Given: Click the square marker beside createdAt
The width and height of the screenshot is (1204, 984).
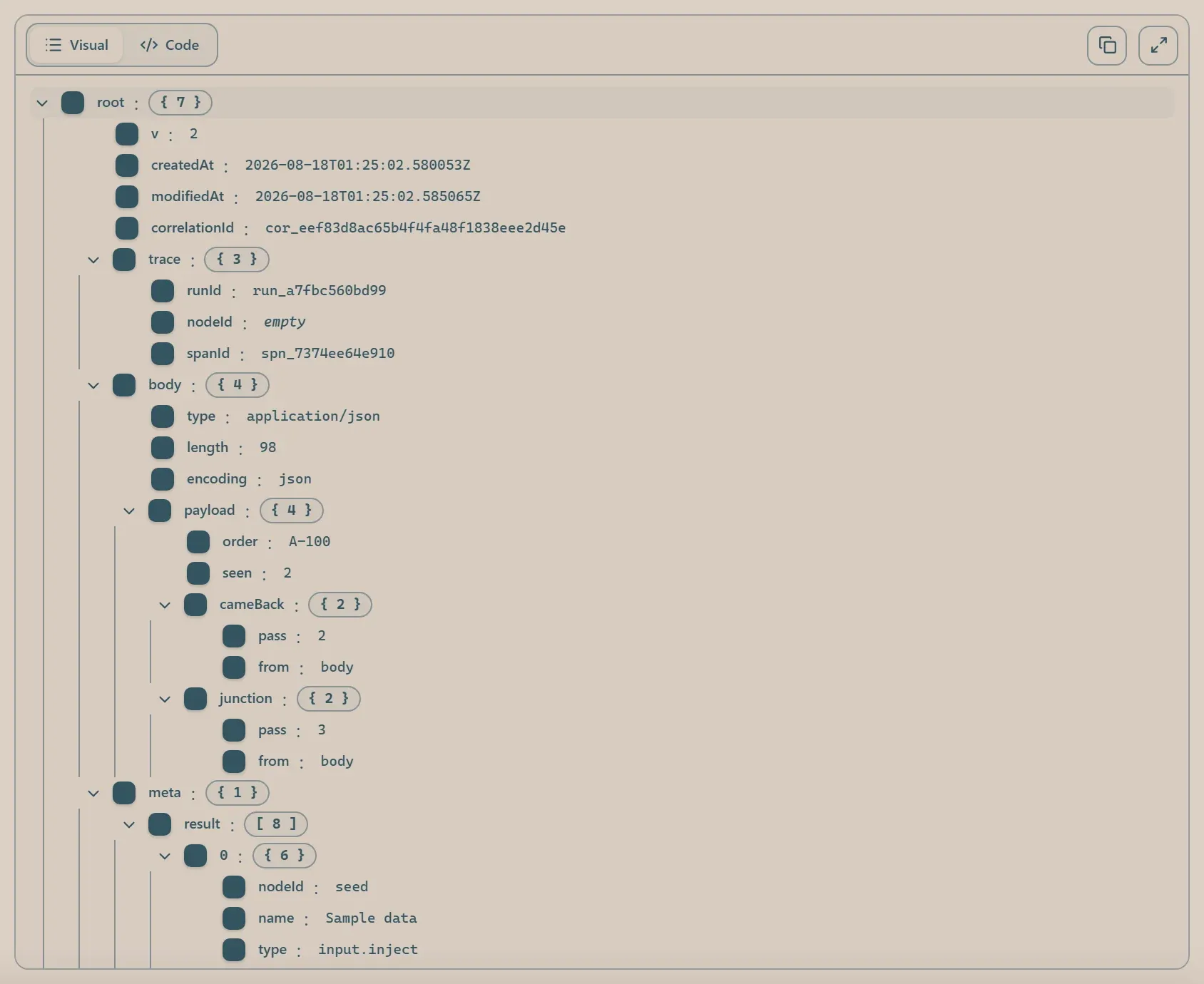Looking at the screenshot, I should point(127,165).
